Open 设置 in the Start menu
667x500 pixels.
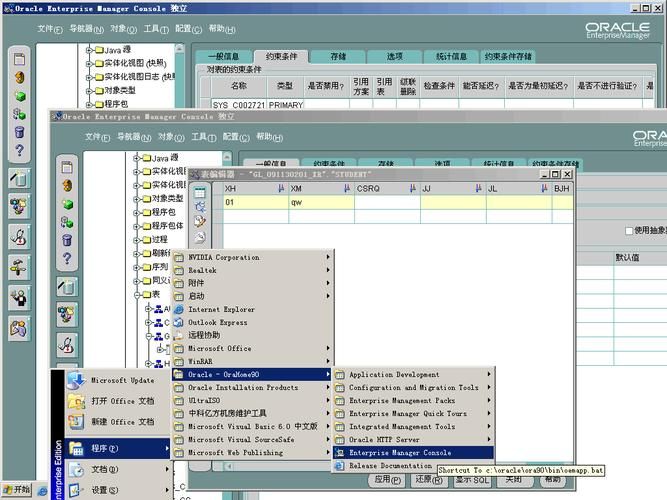118,490
